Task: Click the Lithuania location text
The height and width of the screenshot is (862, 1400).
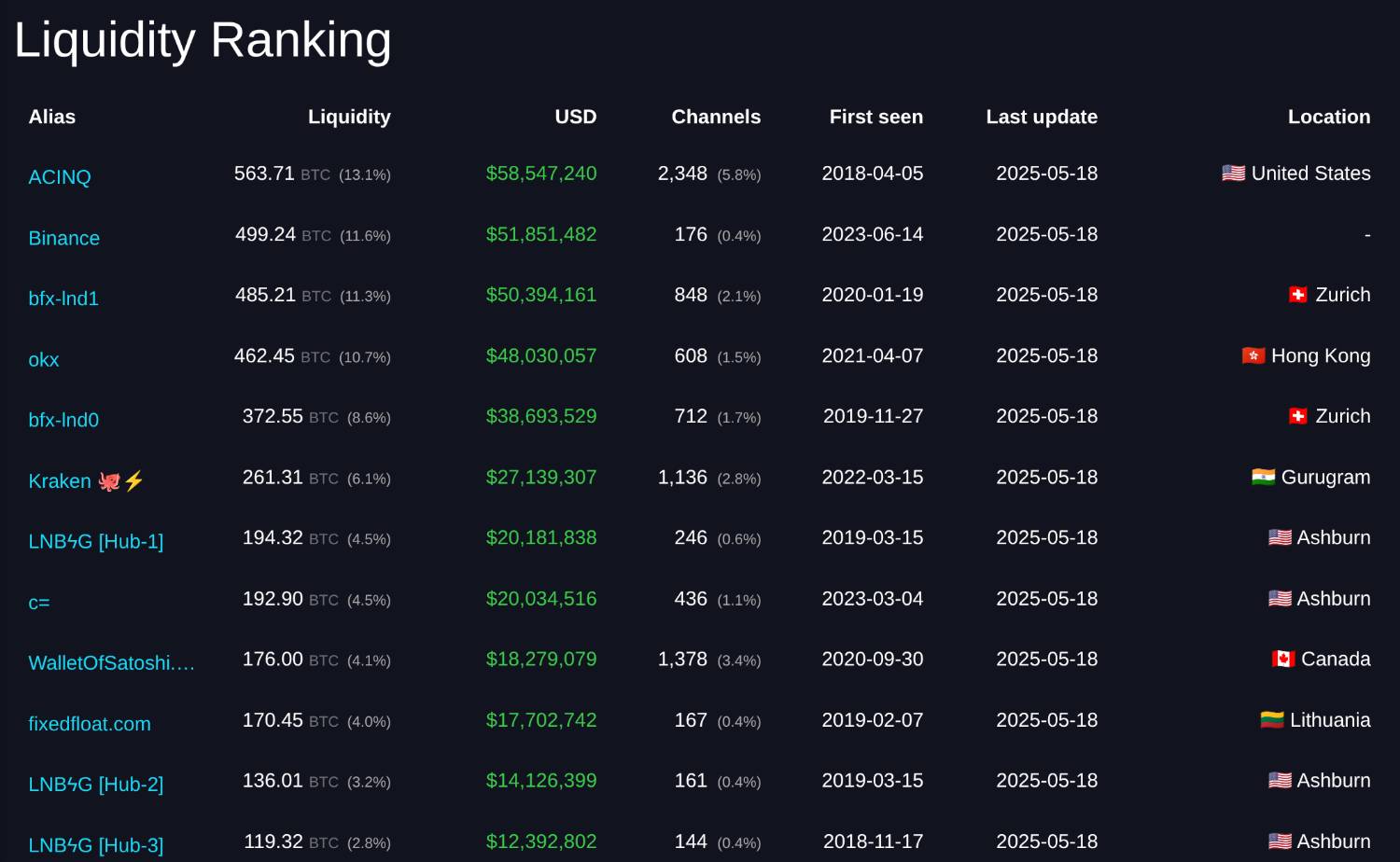Action: click(x=1330, y=720)
